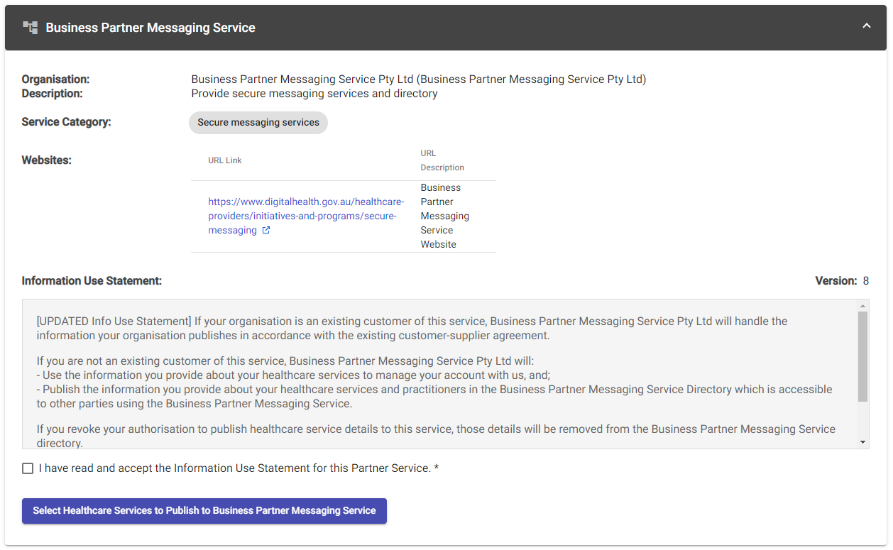Image resolution: width=893 pixels, height=550 pixels.
Task: Click the version number 8
Action: [x=866, y=281]
